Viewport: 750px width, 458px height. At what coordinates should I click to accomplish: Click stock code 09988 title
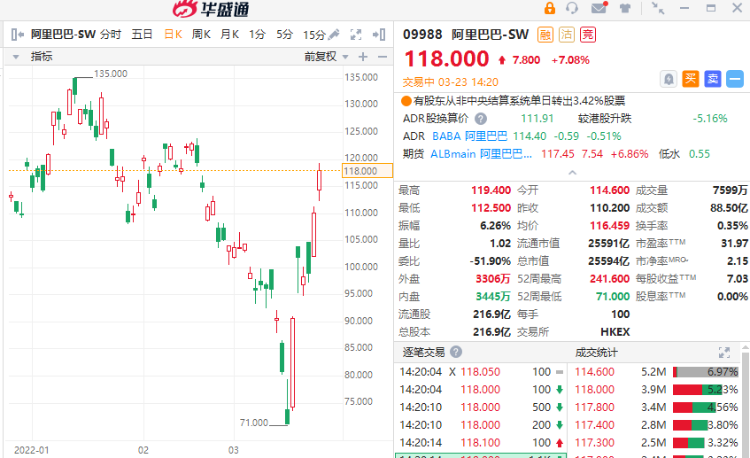point(422,34)
